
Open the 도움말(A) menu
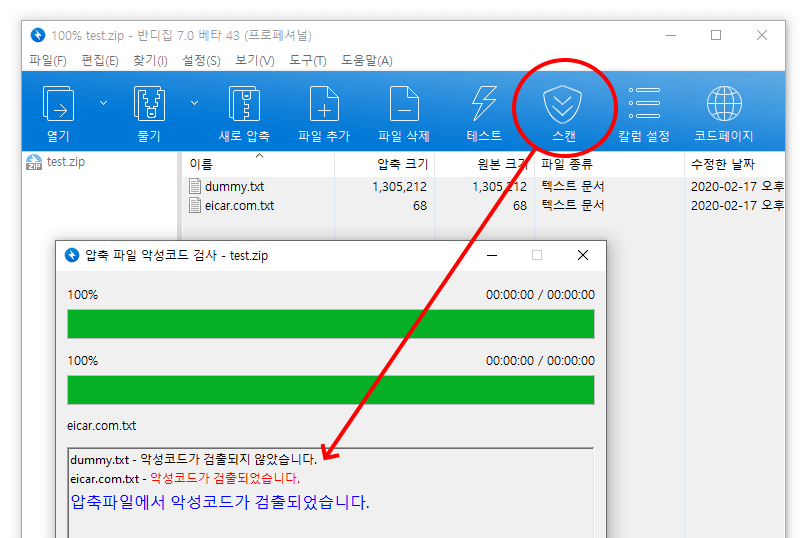click(367, 61)
